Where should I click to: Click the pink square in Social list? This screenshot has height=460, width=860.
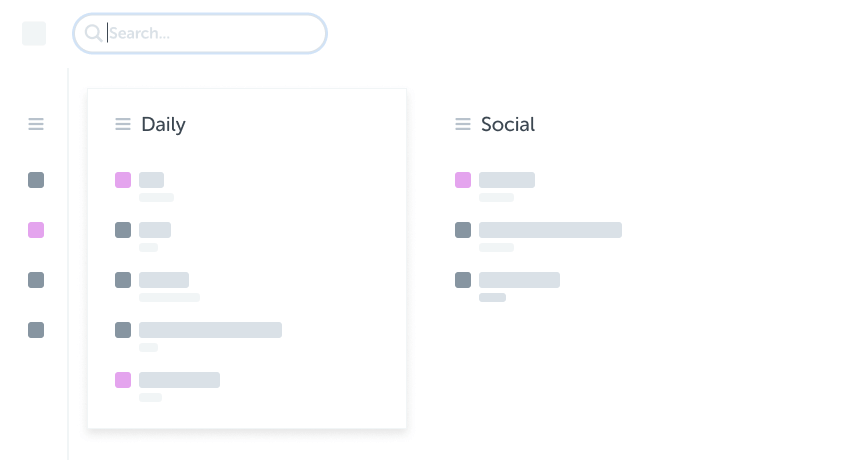[x=463, y=180]
